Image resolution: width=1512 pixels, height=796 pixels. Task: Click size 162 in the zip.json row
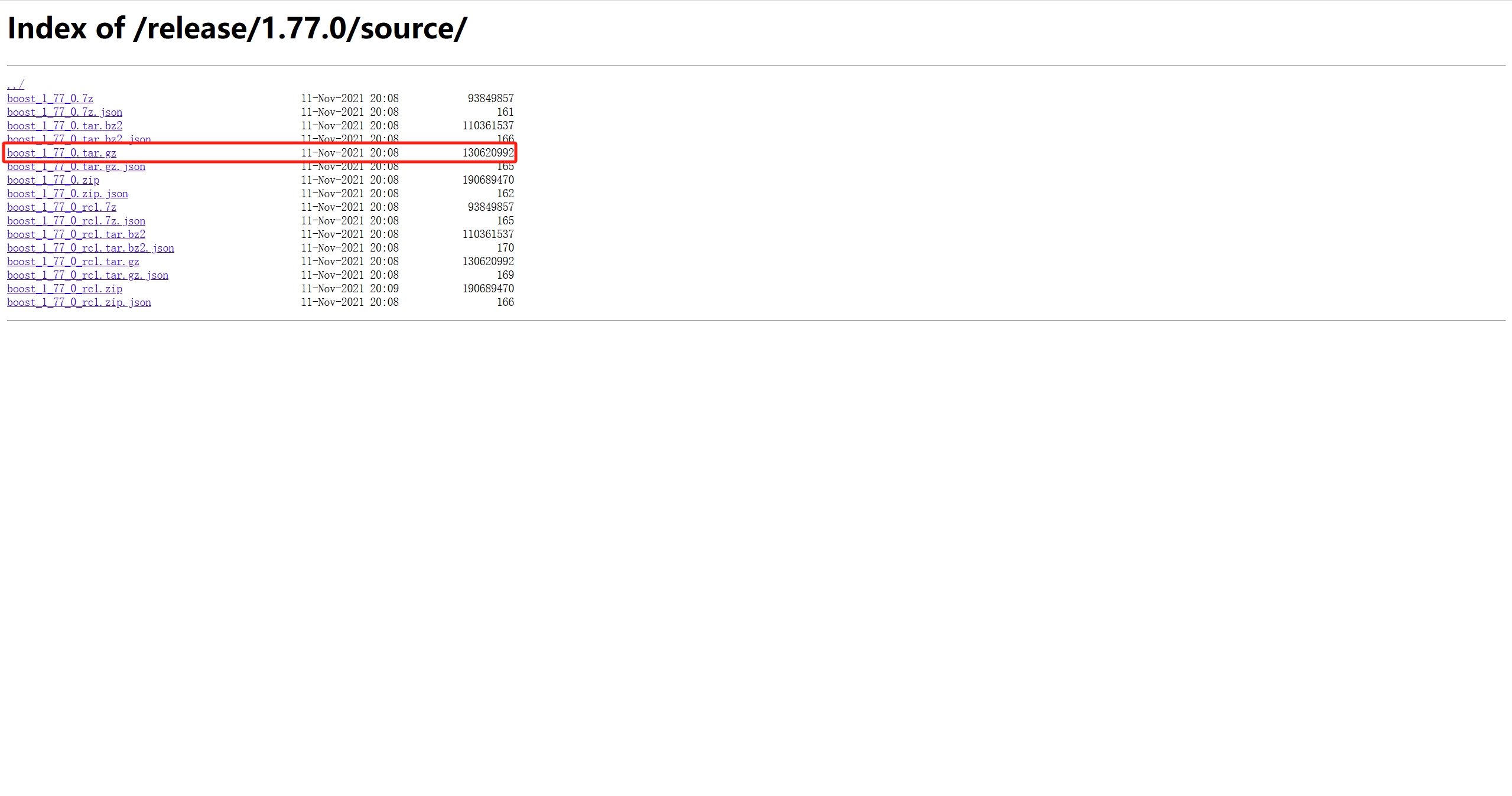click(505, 193)
